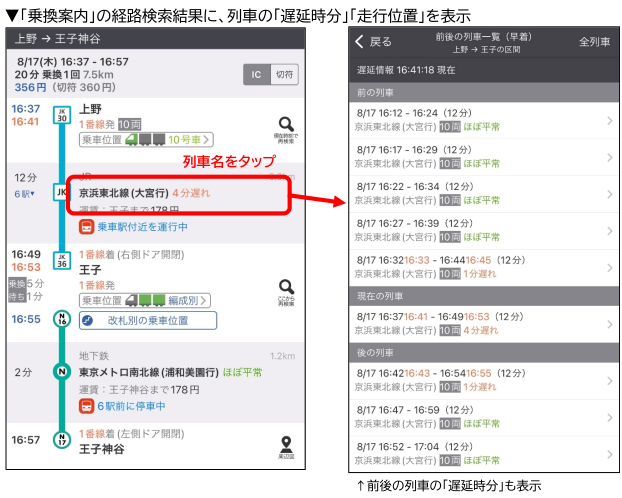Image resolution: width=622 pixels, height=498 pixels.
Task: Switch fare display to 切符
Action: 285,74
